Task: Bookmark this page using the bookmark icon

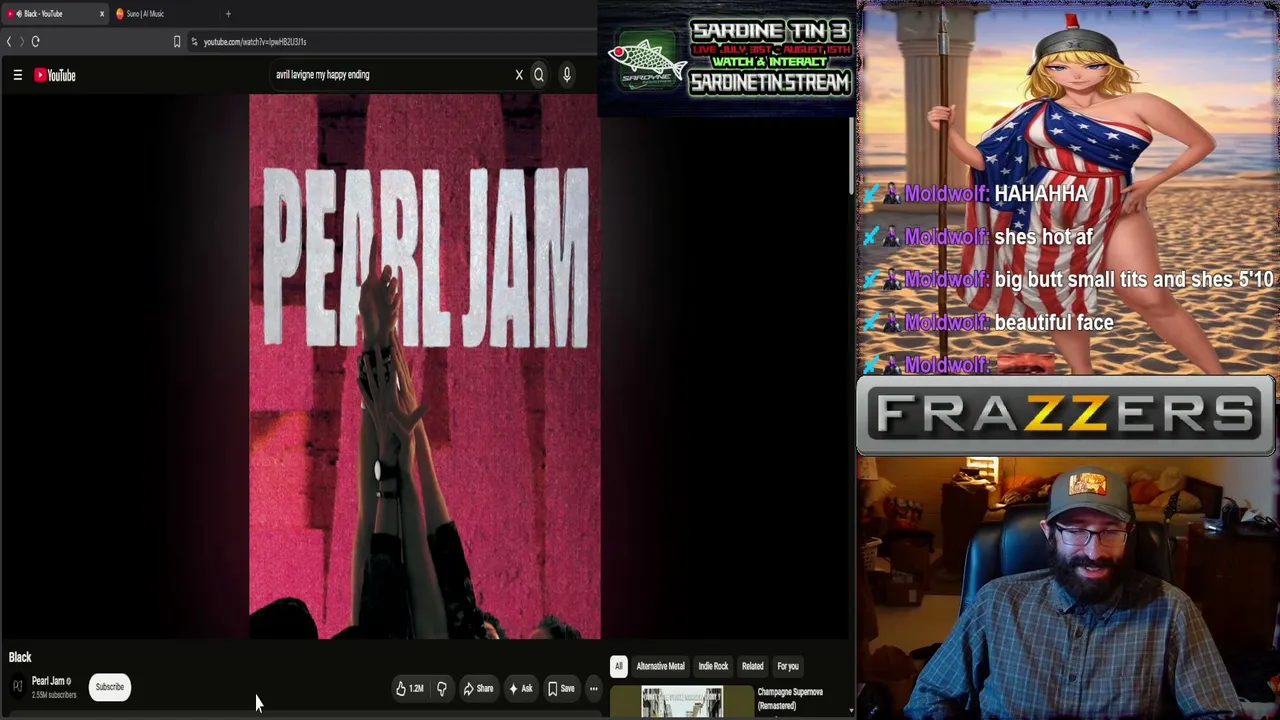Action: pyautogui.click(x=177, y=42)
